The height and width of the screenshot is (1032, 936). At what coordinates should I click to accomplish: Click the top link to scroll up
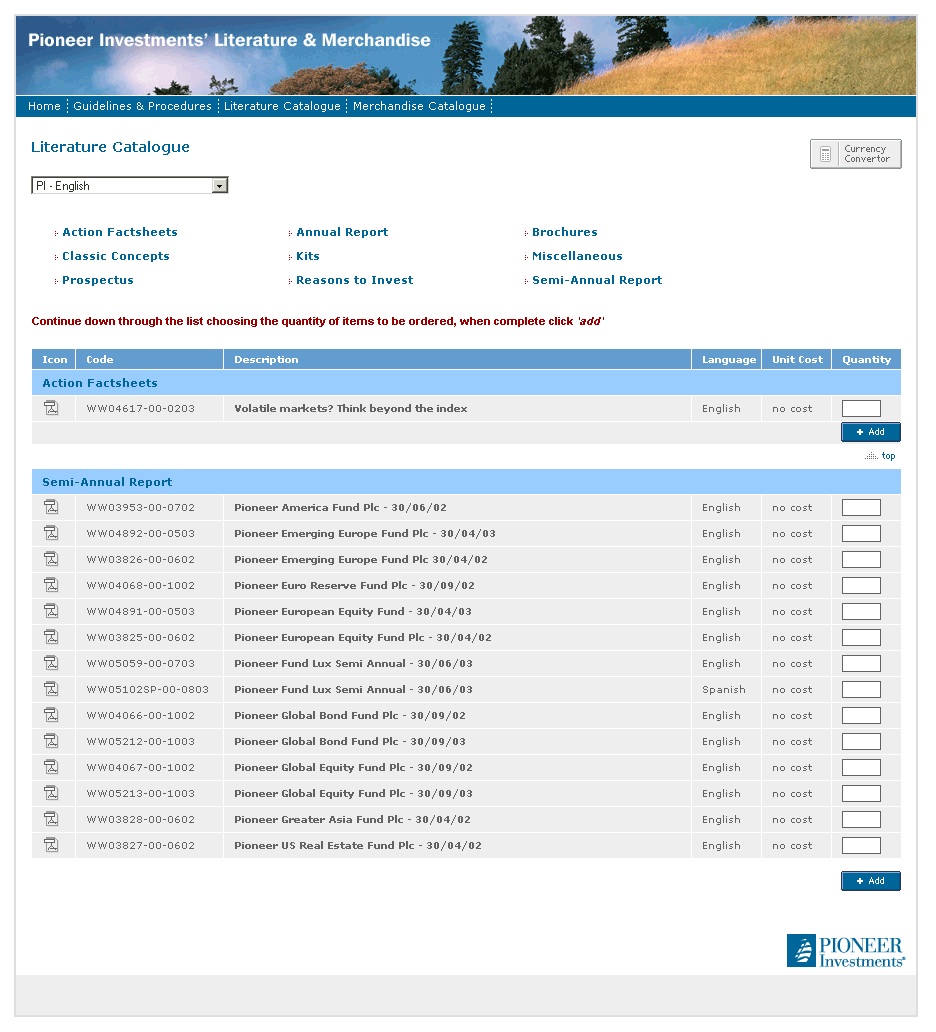pos(888,456)
